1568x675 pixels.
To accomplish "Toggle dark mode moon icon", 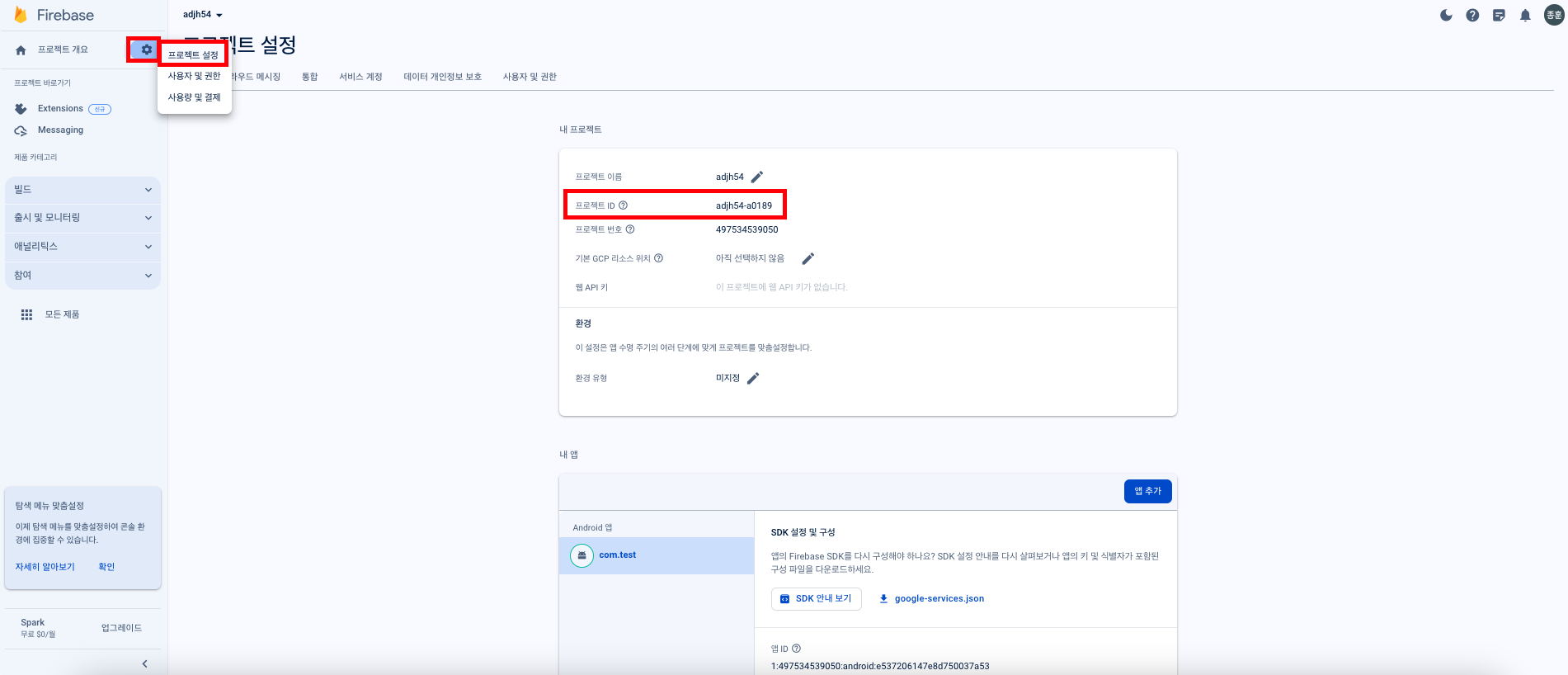I will (1446, 15).
